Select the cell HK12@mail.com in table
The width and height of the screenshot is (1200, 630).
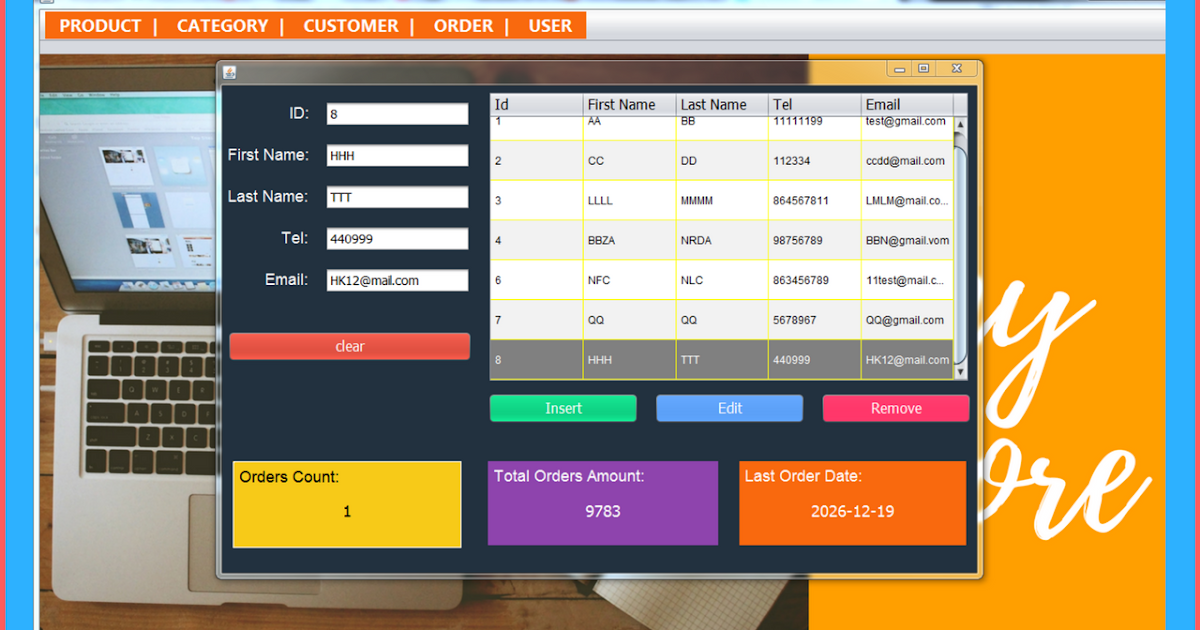[907, 360]
